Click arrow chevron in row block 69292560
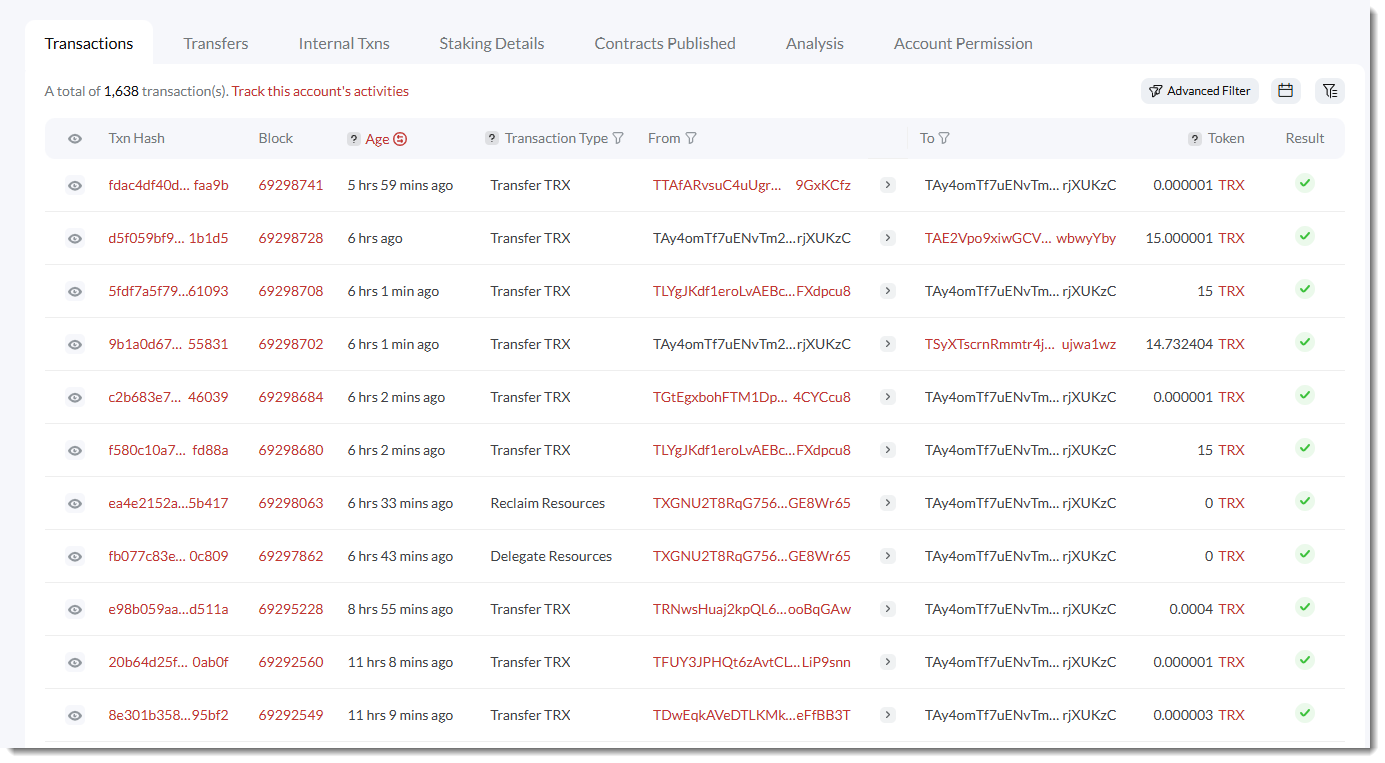Viewport: 1385px width, 763px height. coord(887,662)
